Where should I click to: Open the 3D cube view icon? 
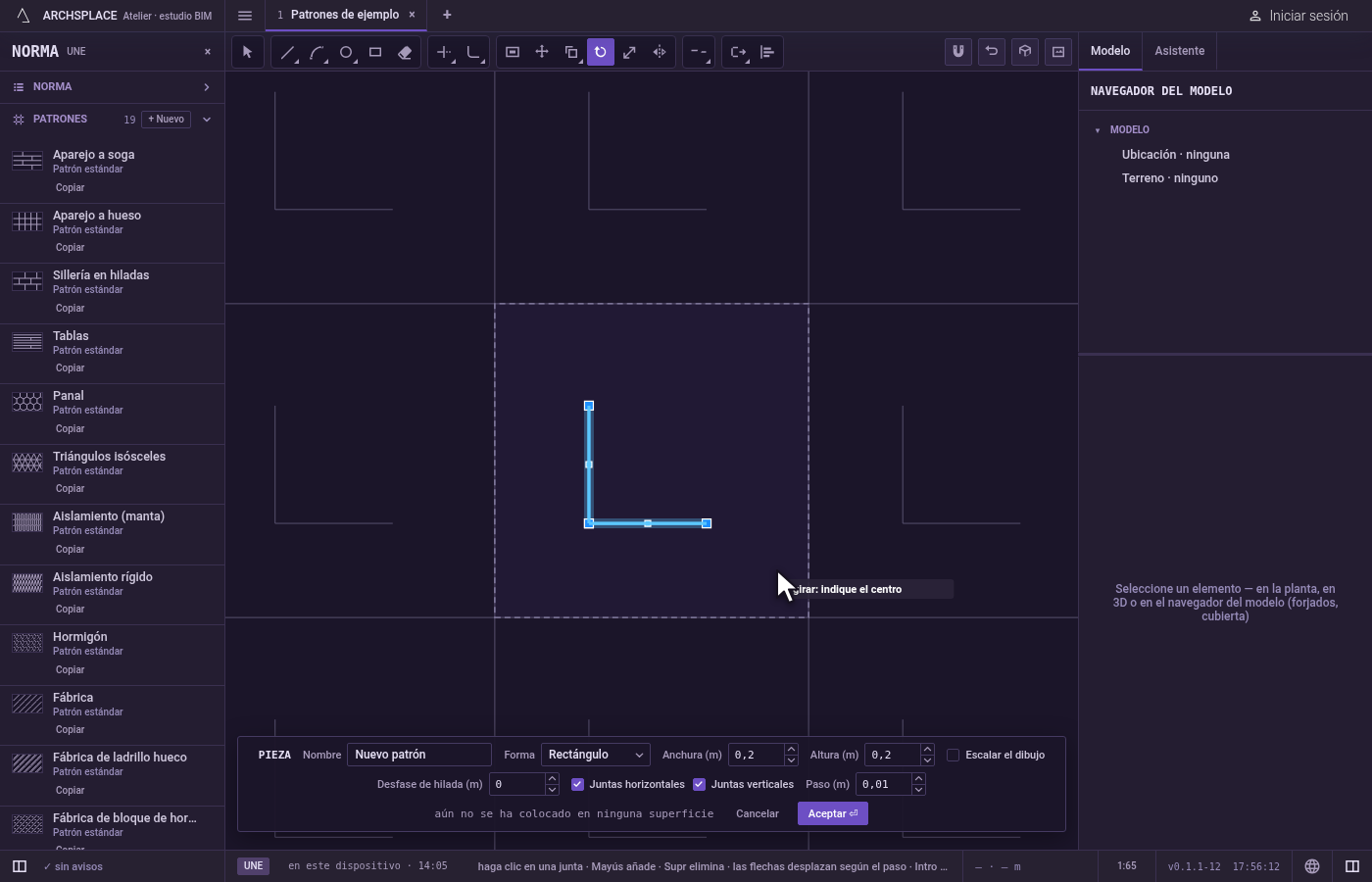[x=1025, y=52]
